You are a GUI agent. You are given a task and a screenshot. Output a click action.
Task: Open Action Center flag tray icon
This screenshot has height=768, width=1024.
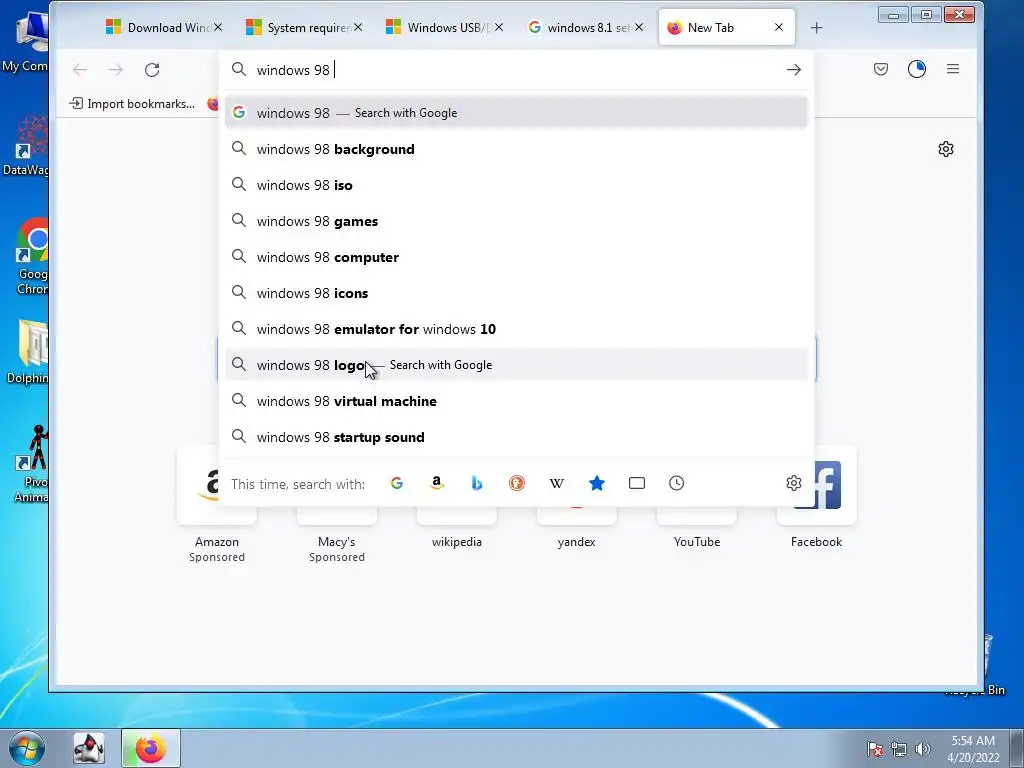pyautogui.click(x=875, y=749)
